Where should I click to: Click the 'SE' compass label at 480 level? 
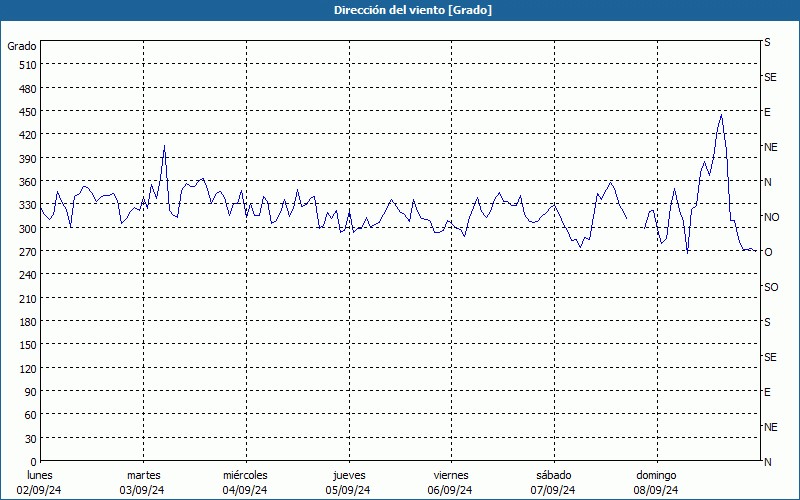(x=770, y=77)
